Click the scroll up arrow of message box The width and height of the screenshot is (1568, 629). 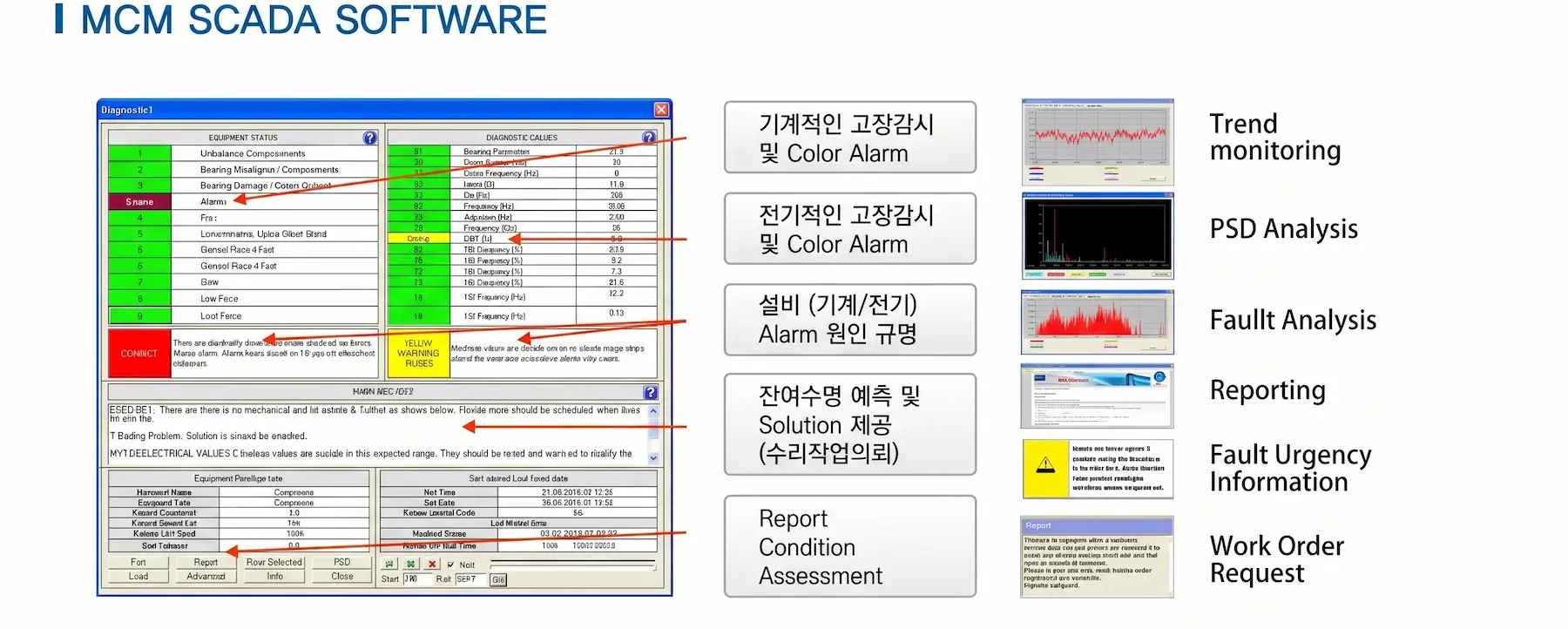pyautogui.click(x=653, y=410)
